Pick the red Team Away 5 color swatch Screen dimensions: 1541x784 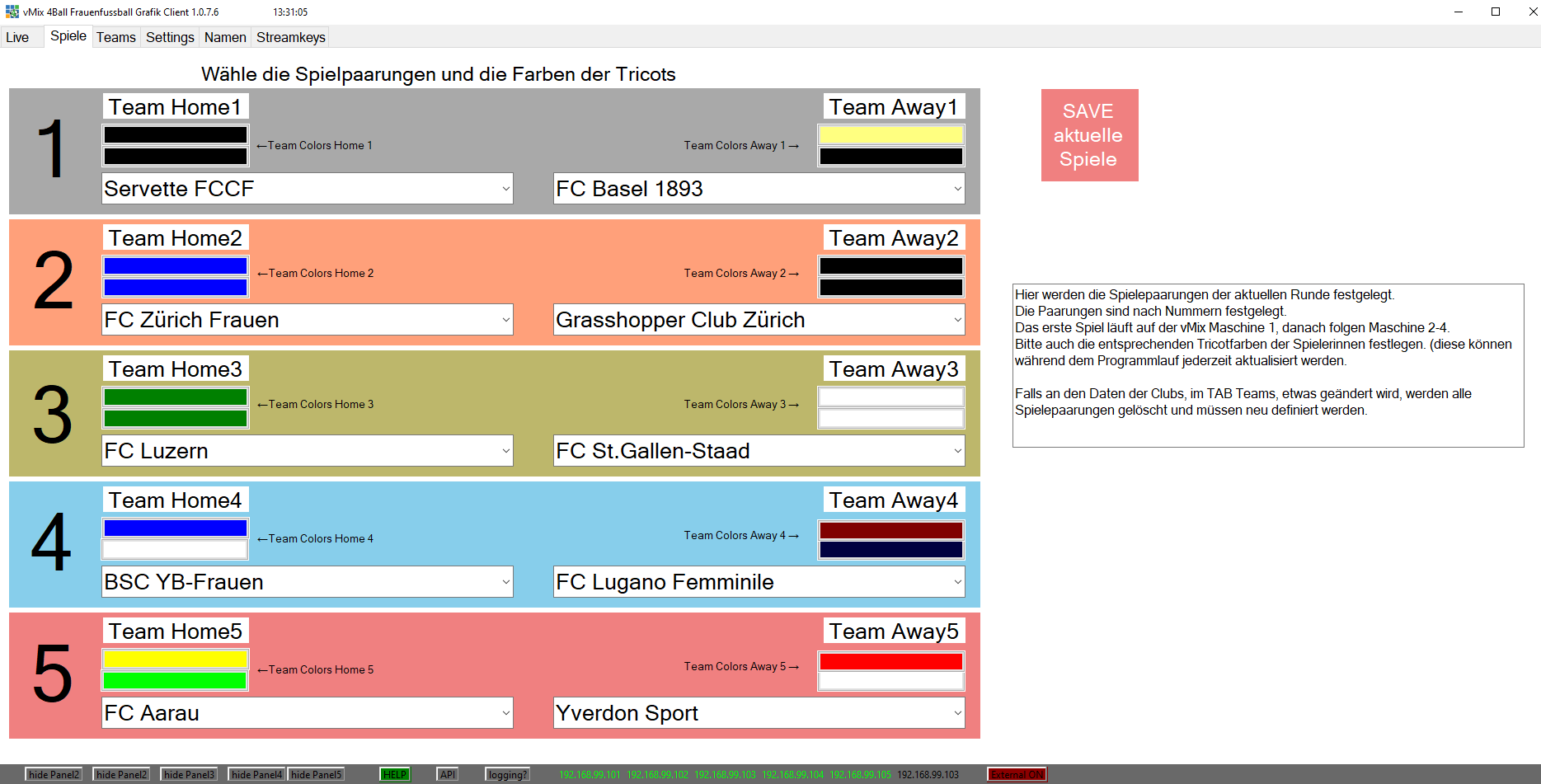[x=890, y=661]
